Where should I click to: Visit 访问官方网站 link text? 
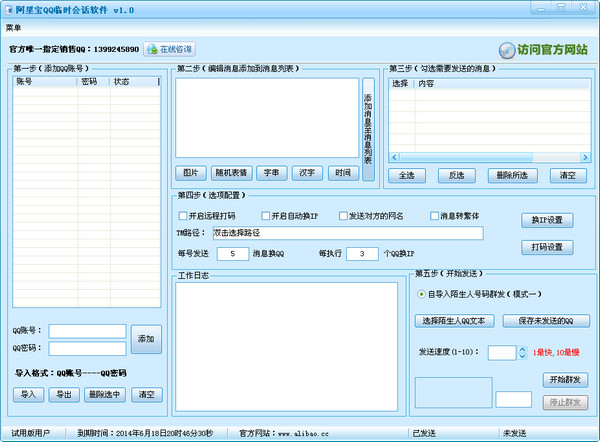click(552, 50)
